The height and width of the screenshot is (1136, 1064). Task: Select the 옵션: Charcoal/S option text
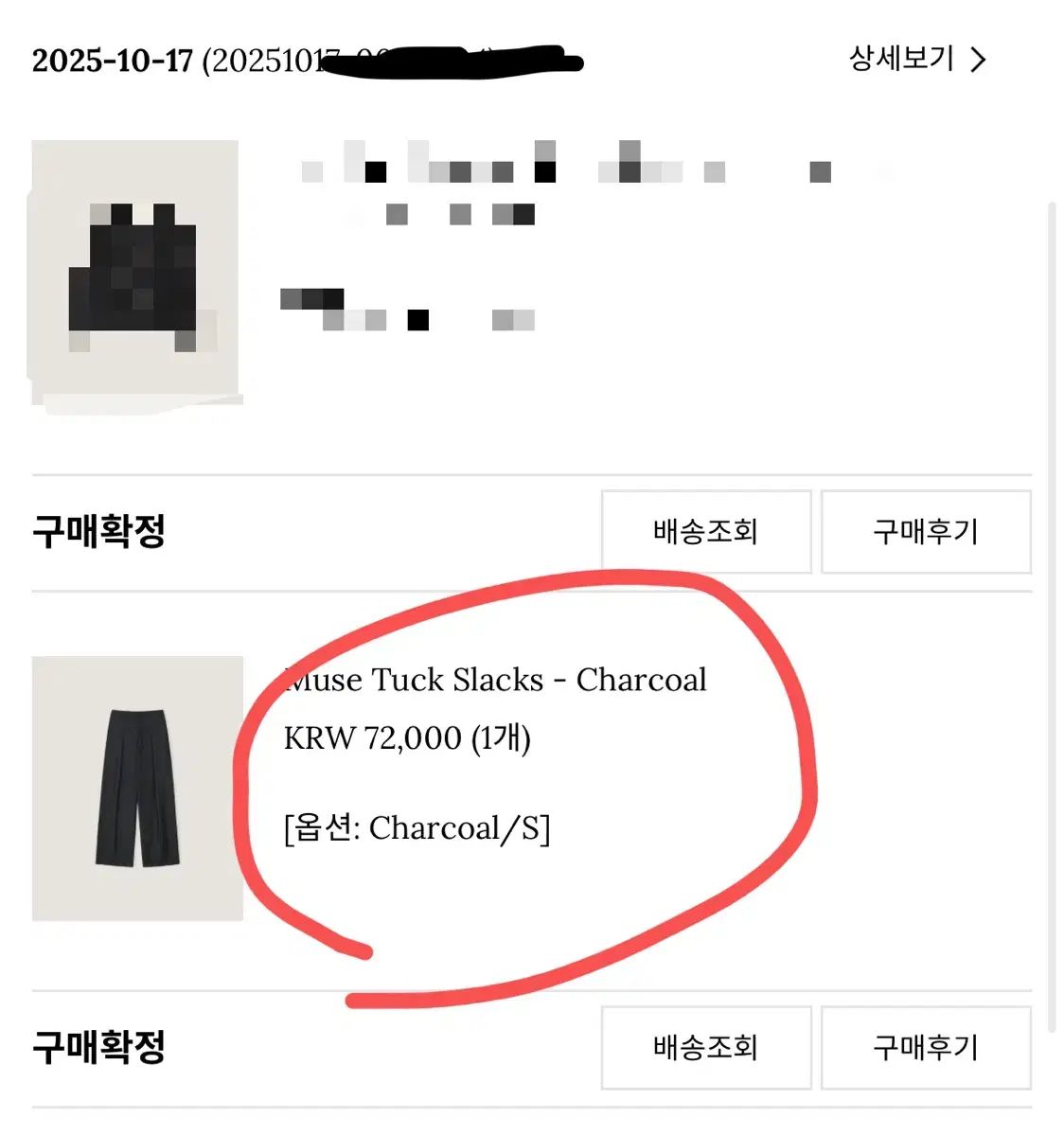tap(417, 828)
